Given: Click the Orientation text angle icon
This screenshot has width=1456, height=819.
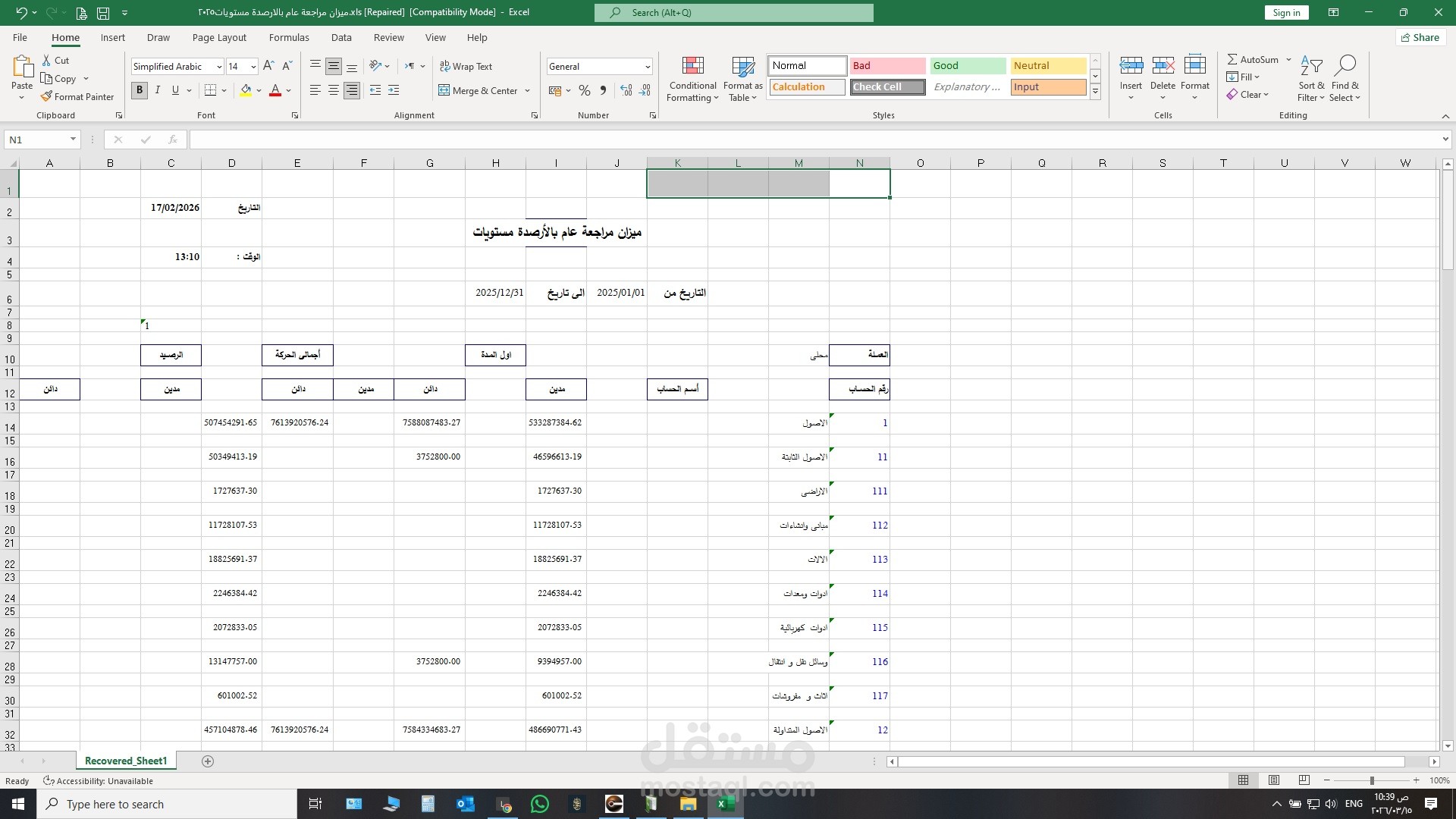Looking at the screenshot, I should click(x=375, y=66).
